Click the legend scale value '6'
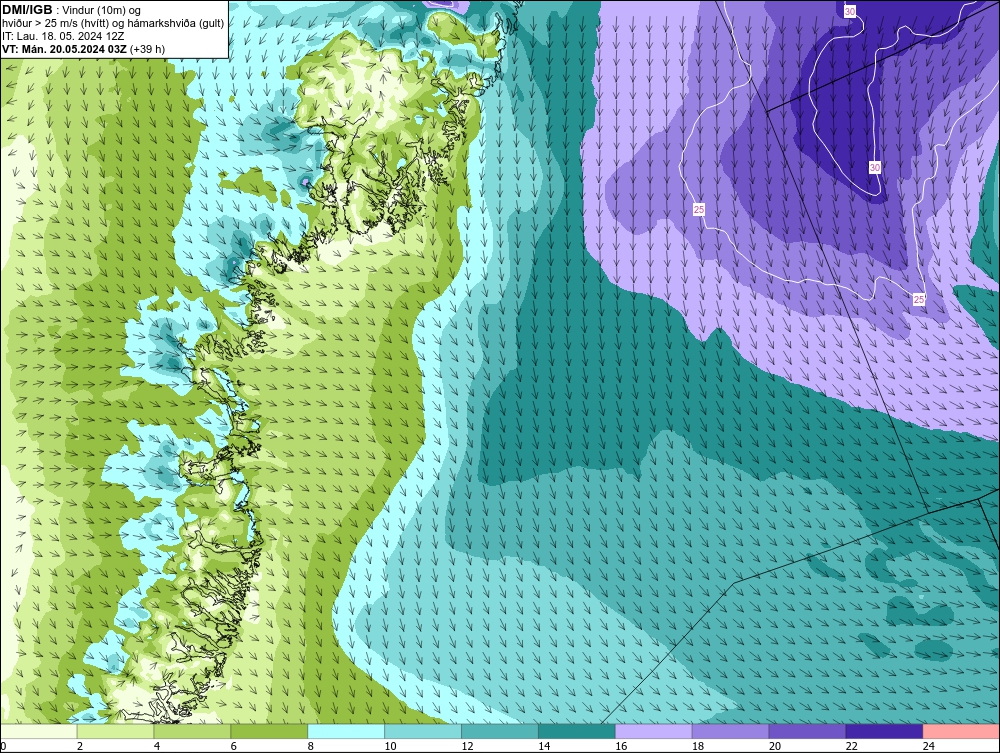 point(233,746)
